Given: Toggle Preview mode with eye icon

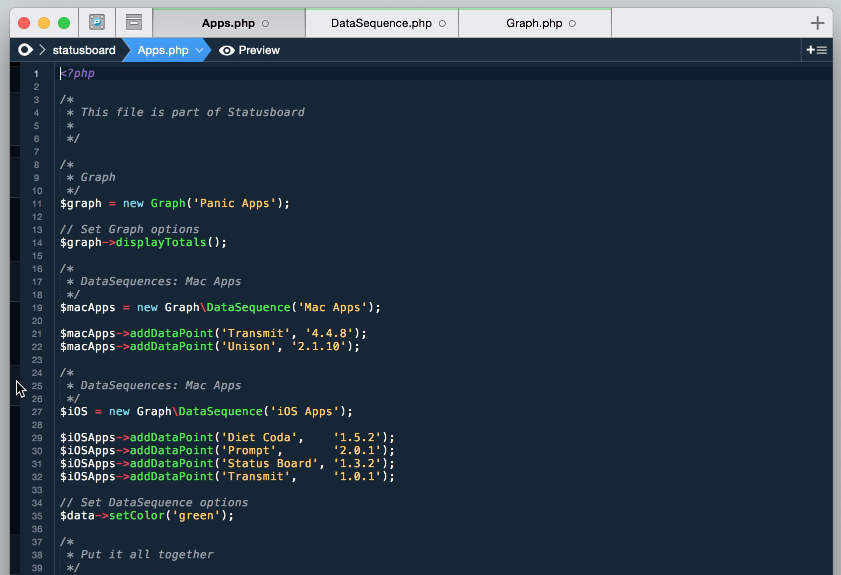Looking at the screenshot, I should pyautogui.click(x=249, y=50).
